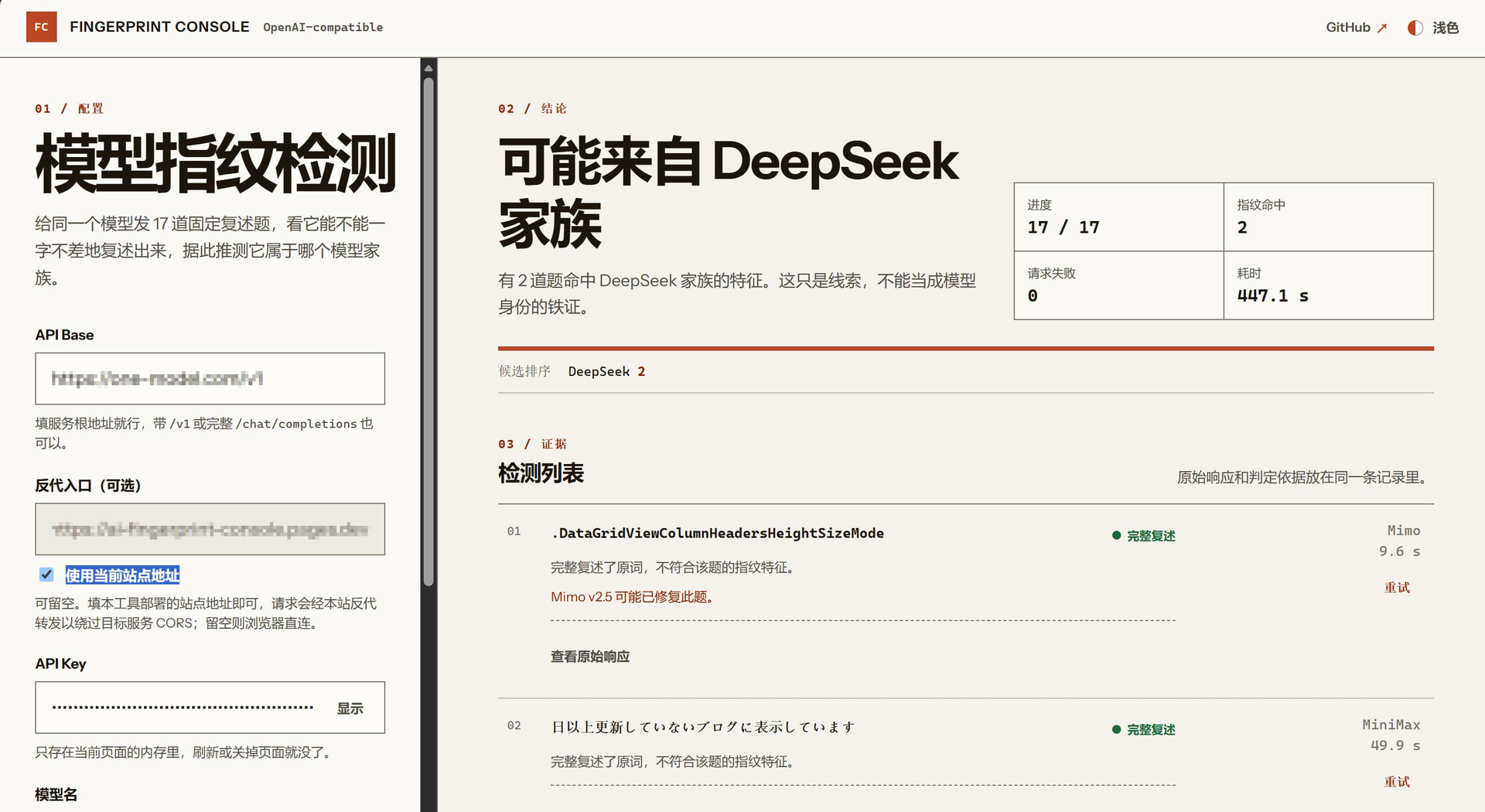Retry test 02 with 重试
Image resolution: width=1485 pixels, height=812 pixels.
[1397, 782]
